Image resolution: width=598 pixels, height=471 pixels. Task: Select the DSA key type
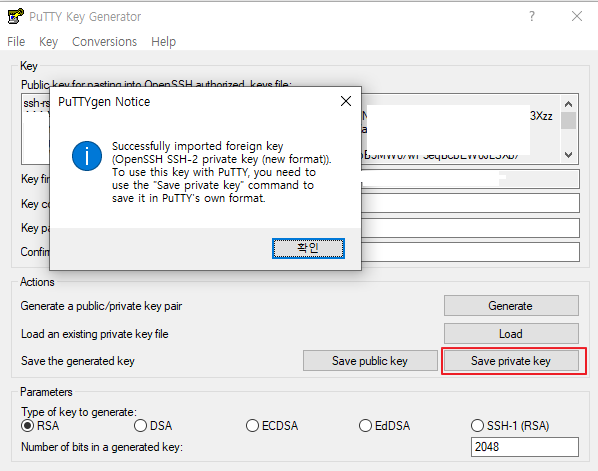pos(153,426)
